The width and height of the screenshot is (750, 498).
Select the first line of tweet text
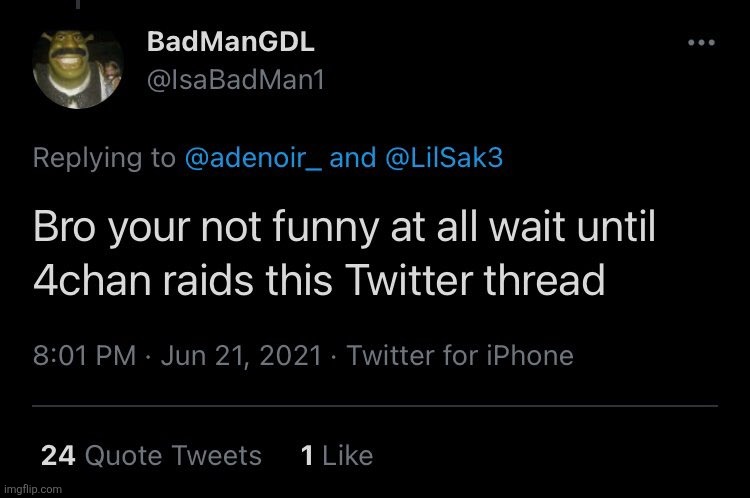point(345,229)
